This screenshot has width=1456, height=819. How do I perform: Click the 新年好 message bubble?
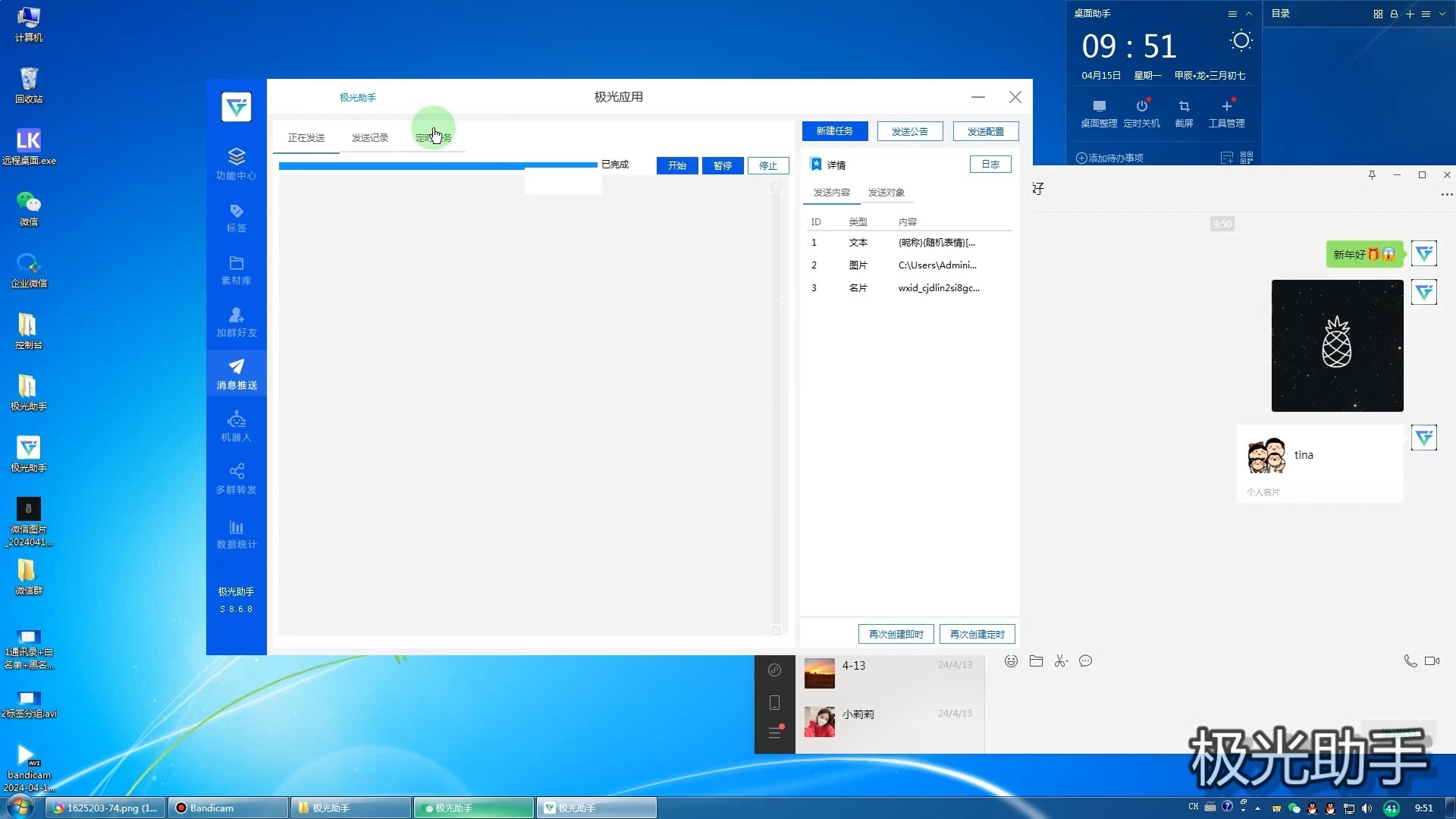pos(1364,255)
